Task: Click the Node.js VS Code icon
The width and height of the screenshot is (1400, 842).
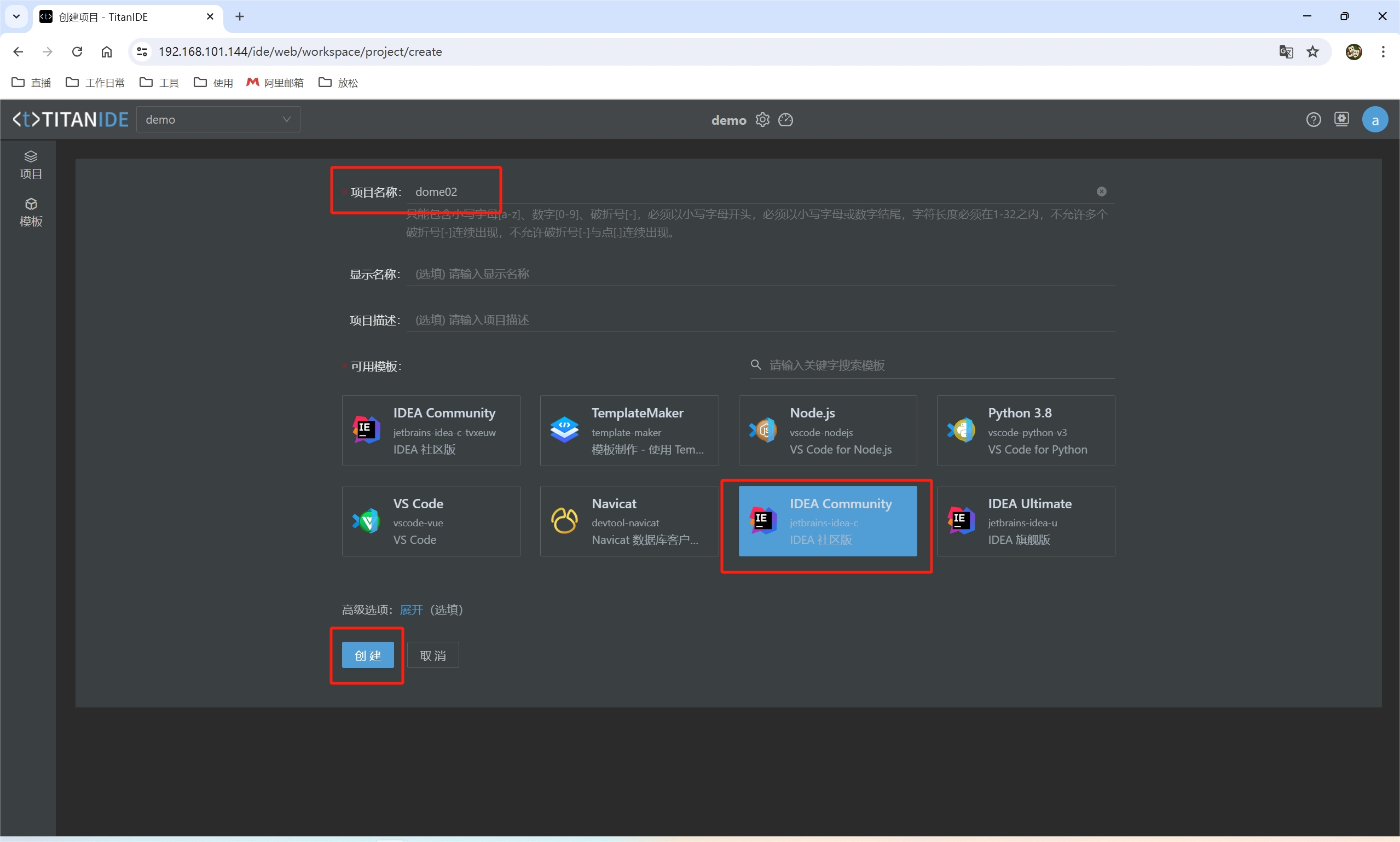Action: tap(763, 430)
